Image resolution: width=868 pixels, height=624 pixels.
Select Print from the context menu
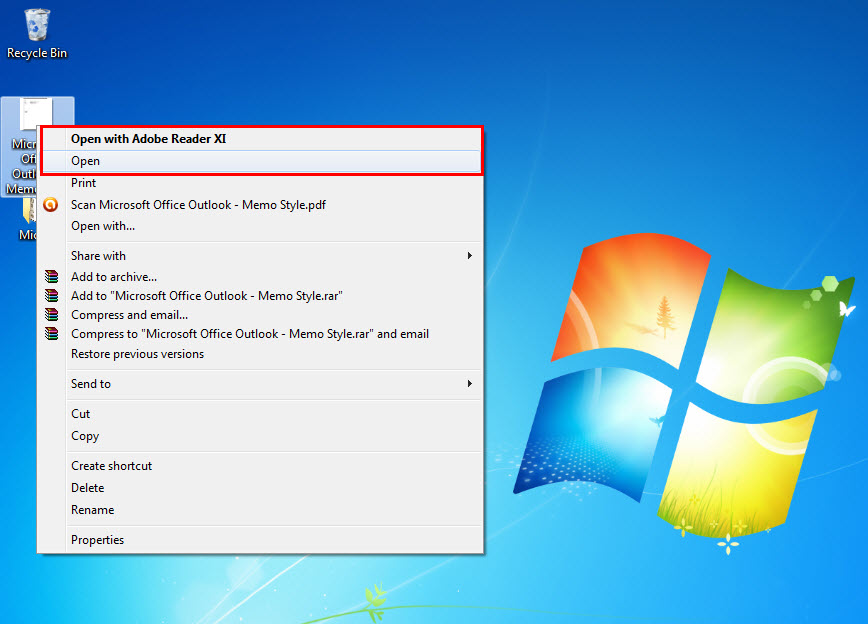coord(83,183)
